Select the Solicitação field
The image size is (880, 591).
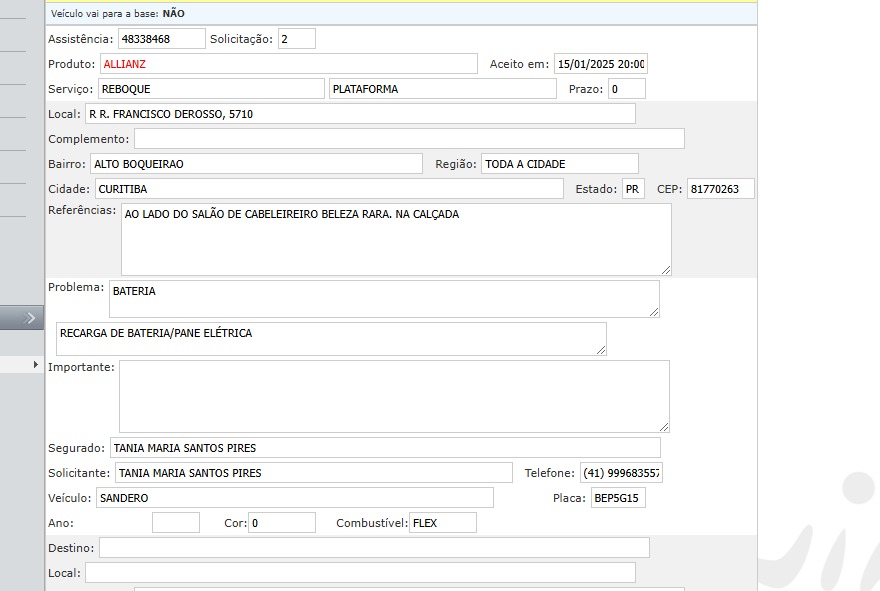tap(296, 39)
